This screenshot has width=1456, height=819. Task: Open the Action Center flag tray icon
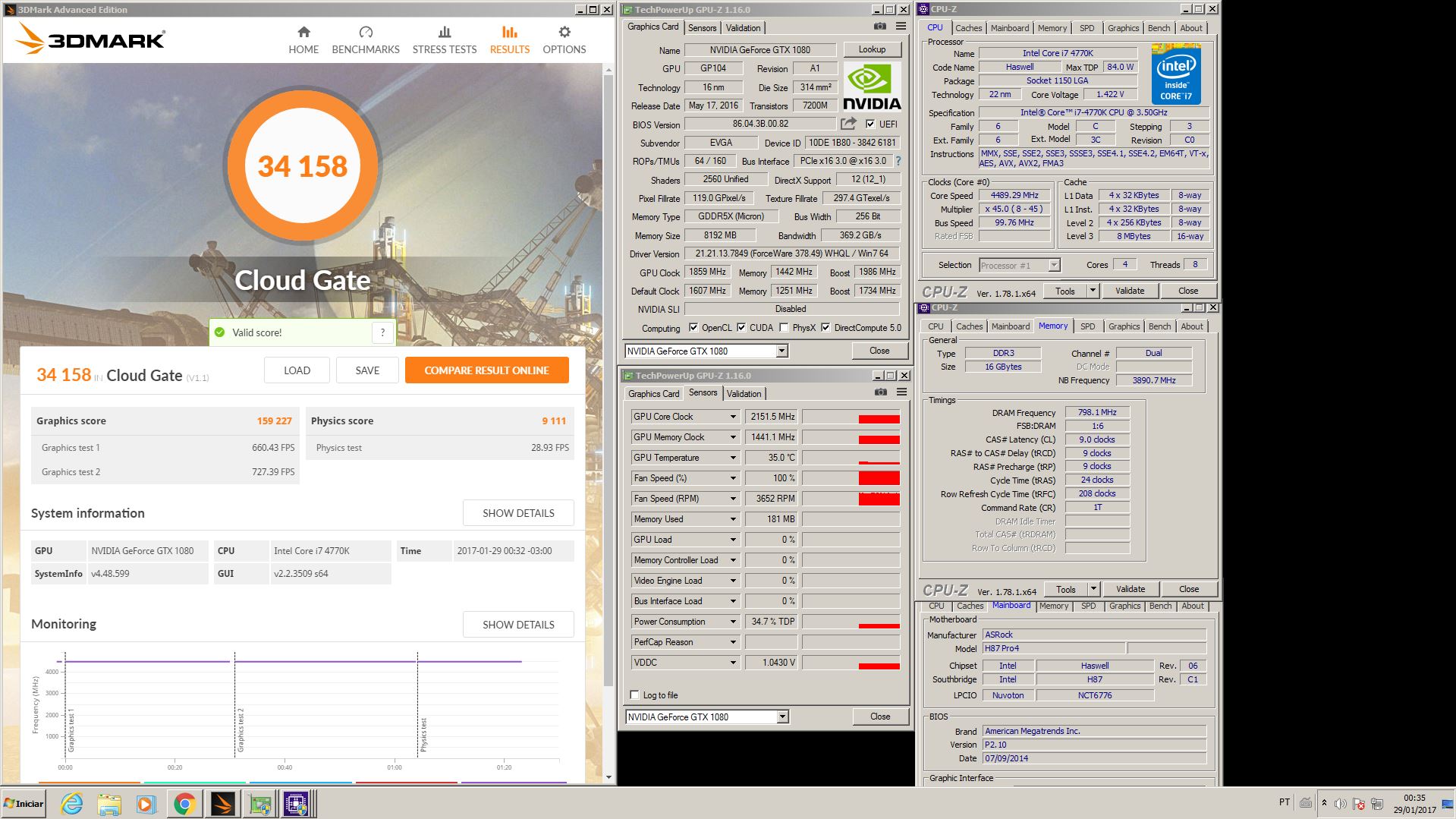[x=1359, y=804]
